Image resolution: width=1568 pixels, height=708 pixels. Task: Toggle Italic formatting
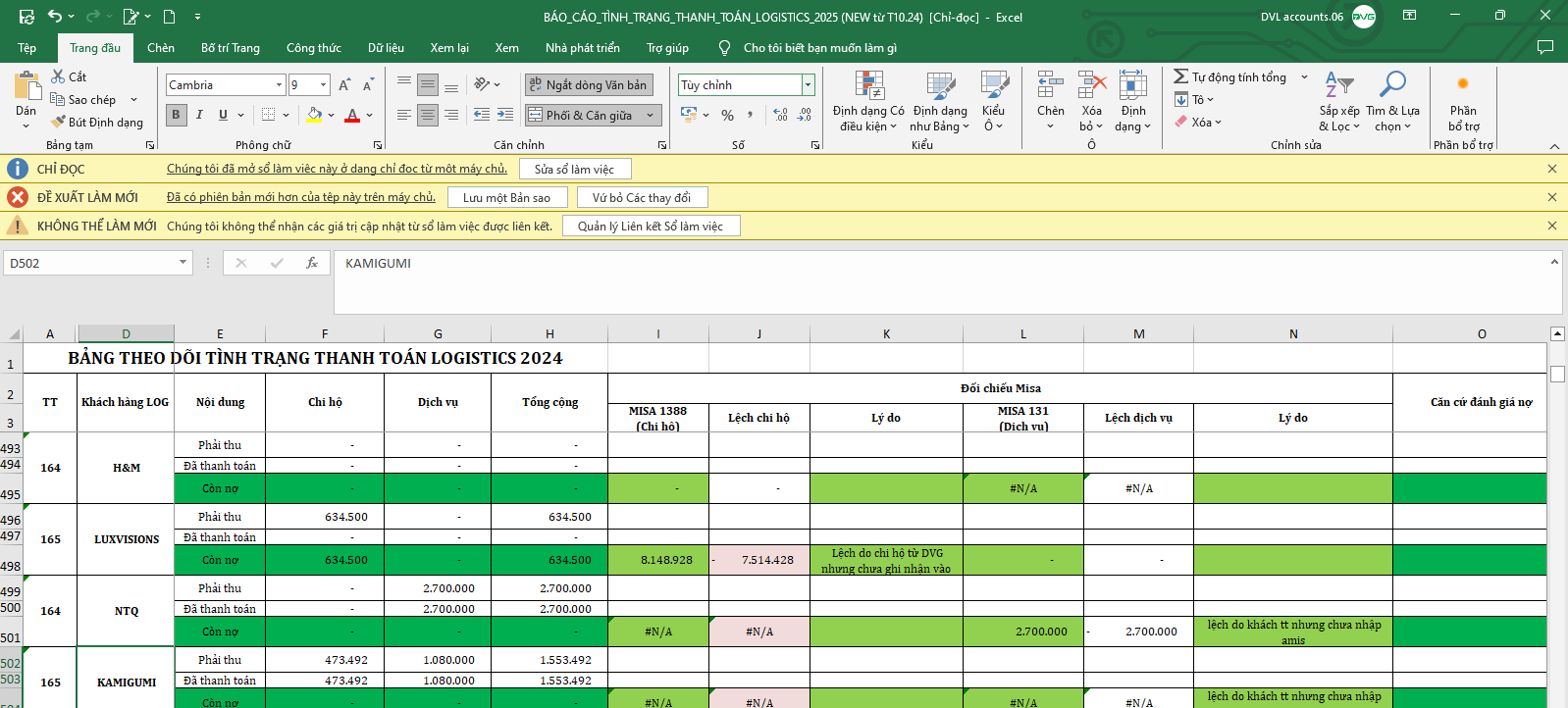(199, 115)
